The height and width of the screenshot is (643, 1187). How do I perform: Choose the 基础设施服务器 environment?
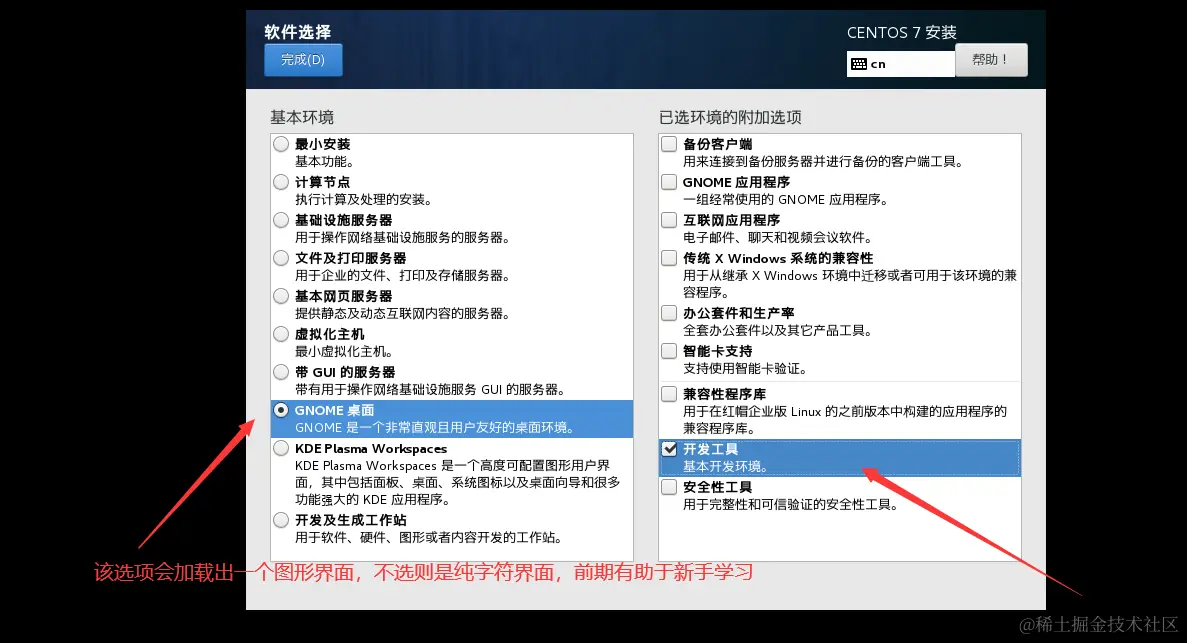281,219
